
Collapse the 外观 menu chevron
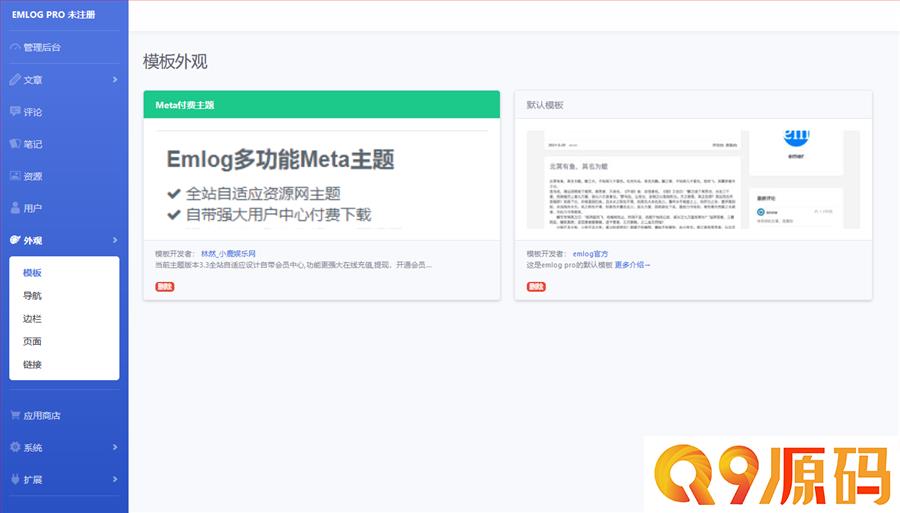pos(115,240)
